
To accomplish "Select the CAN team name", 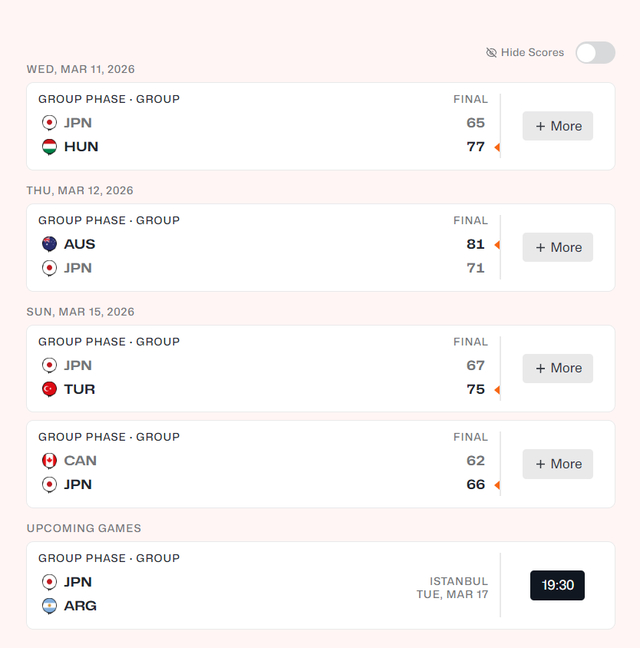I will click(x=80, y=461).
